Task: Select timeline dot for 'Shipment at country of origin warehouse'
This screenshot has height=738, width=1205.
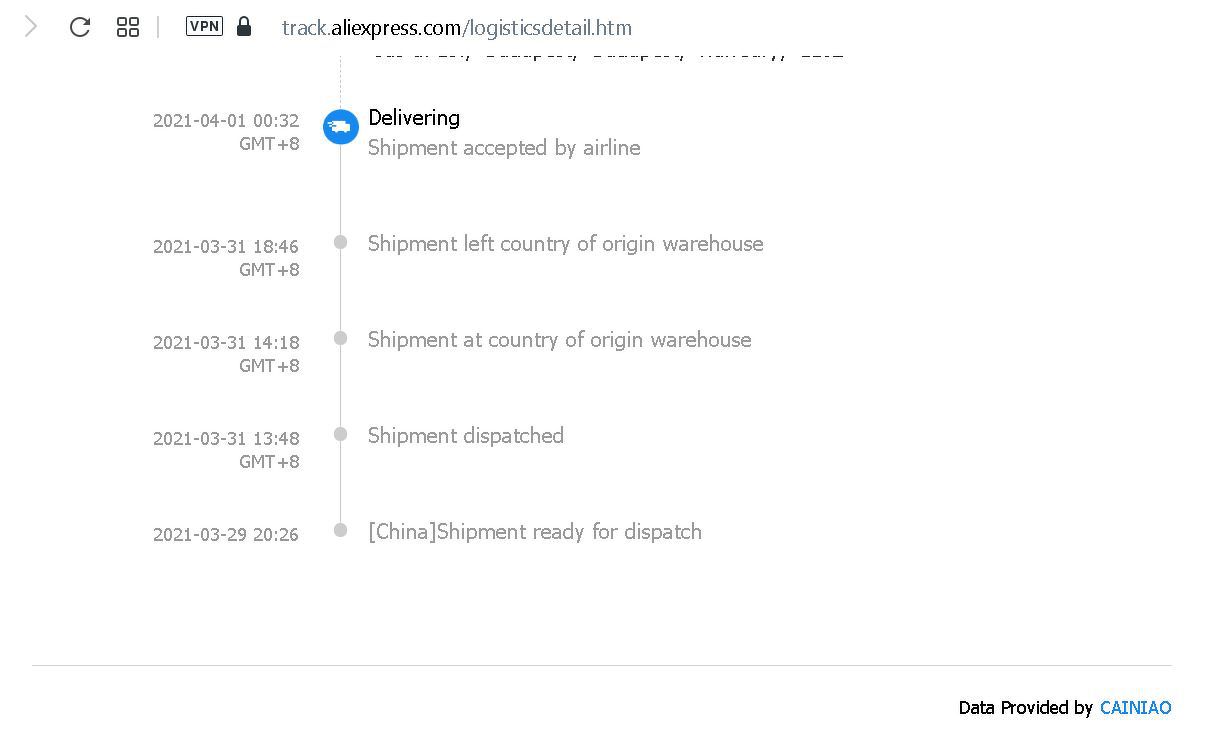Action: [340, 338]
